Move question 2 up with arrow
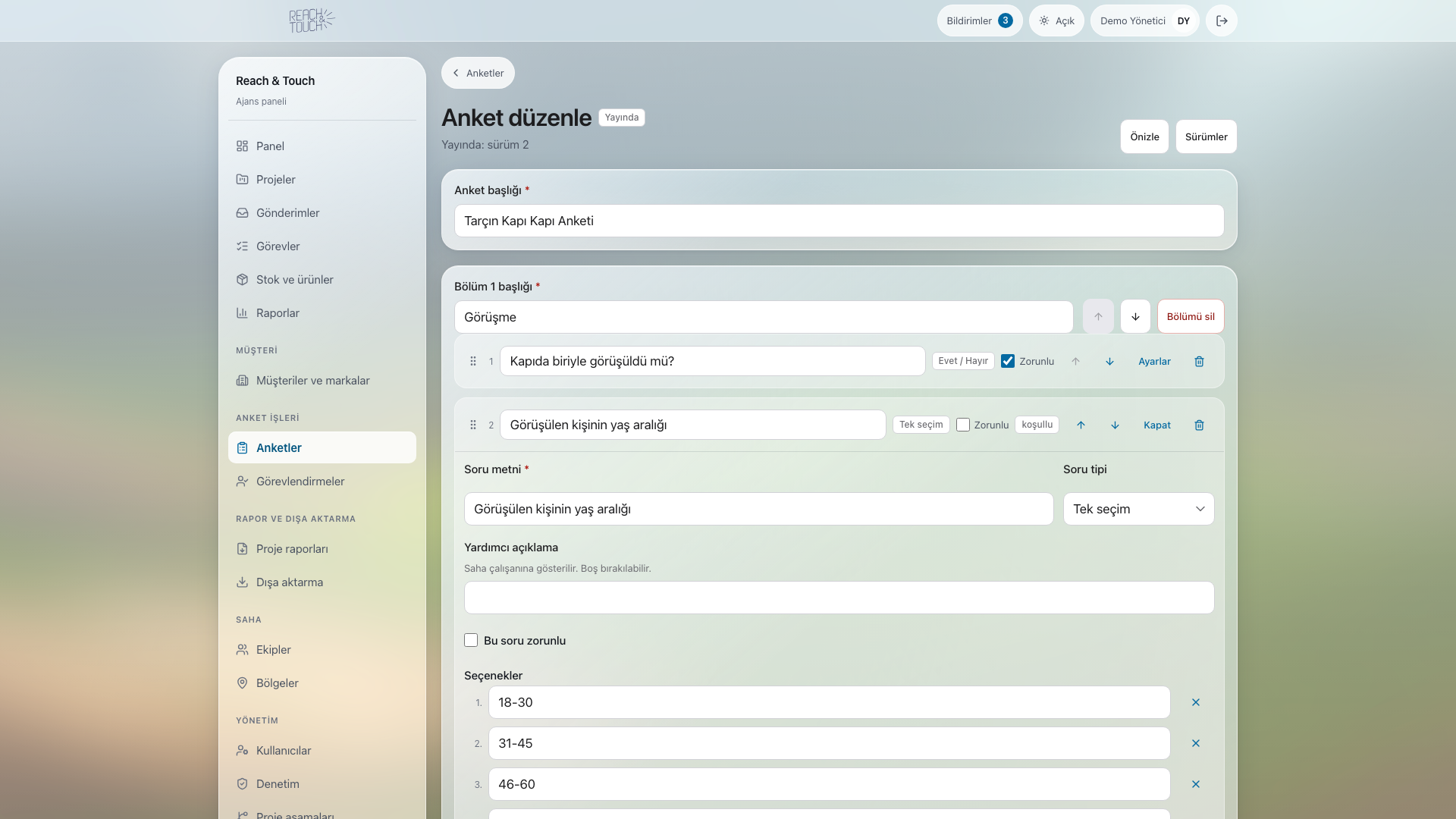The image size is (1456, 819). 1081,425
